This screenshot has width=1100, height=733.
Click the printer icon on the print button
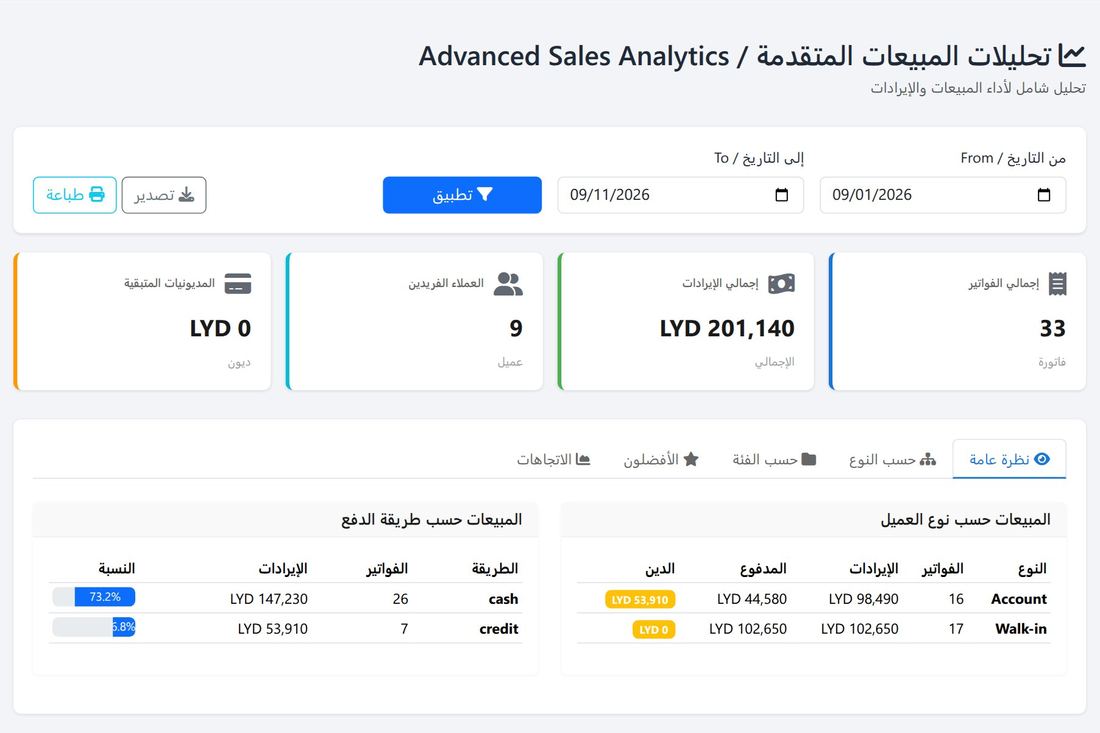(x=97, y=194)
